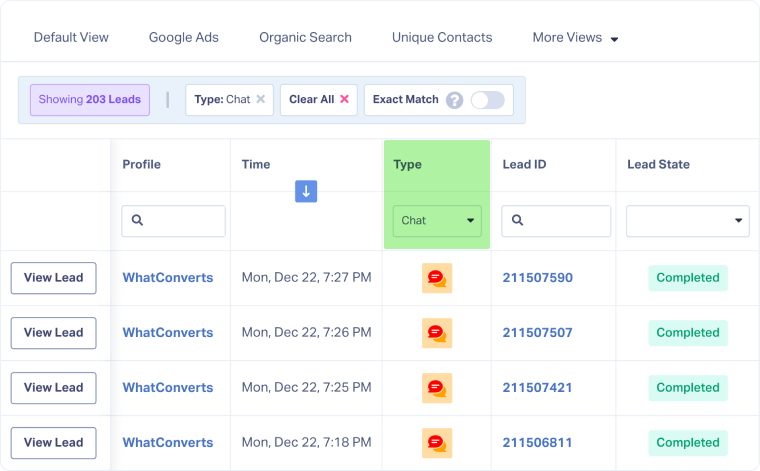The height and width of the screenshot is (471, 760).
Task: Click the Profile column header
Action: coord(142,165)
